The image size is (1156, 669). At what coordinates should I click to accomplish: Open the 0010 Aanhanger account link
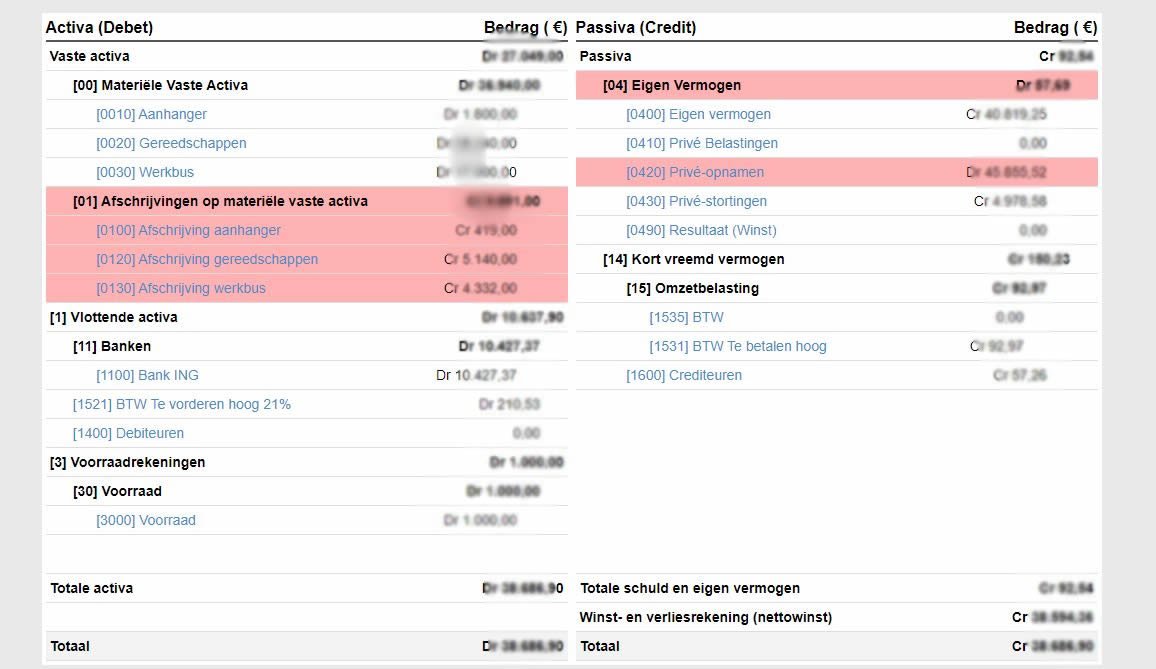pos(151,114)
